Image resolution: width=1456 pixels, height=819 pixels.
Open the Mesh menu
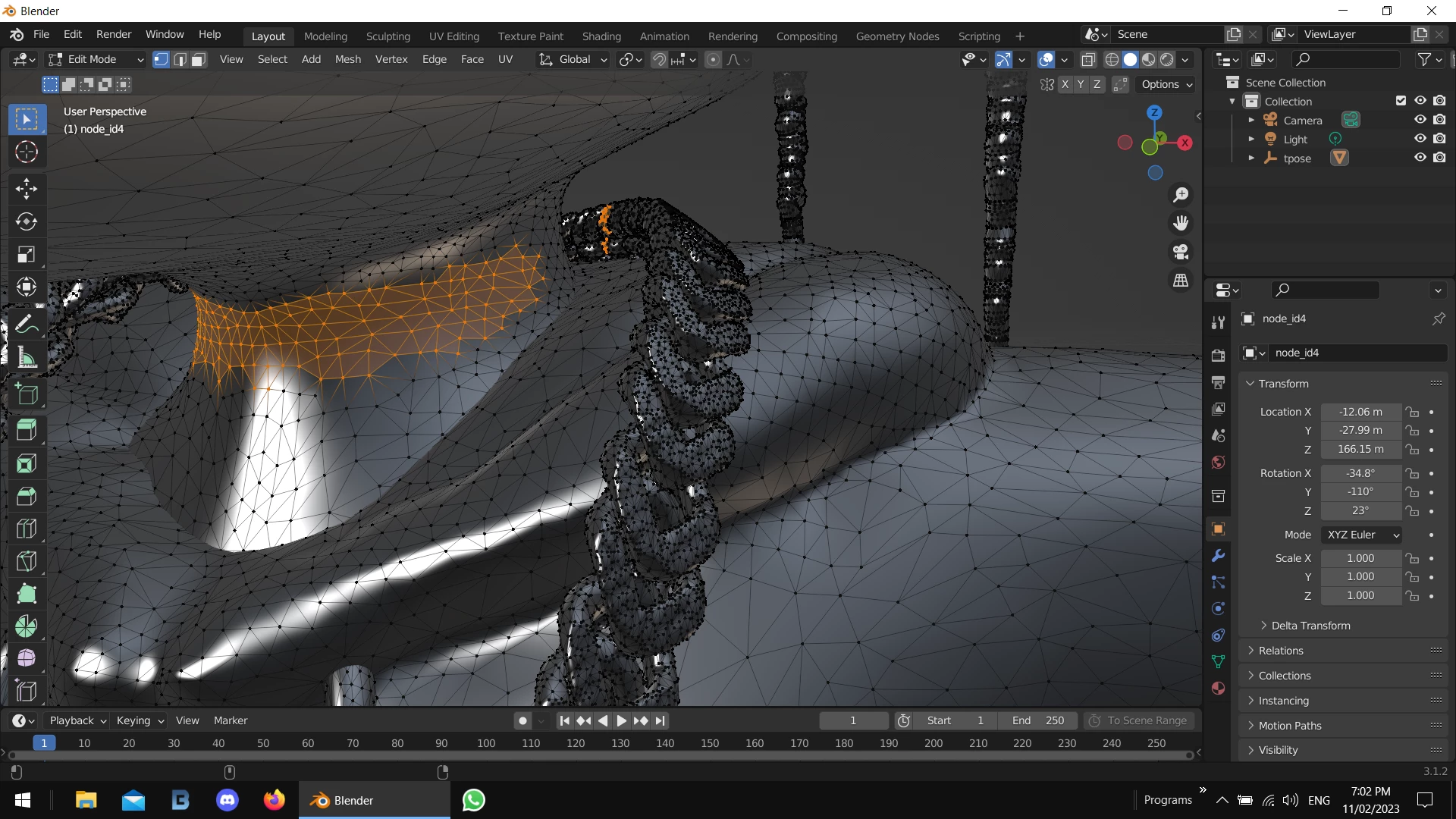(x=347, y=59)
